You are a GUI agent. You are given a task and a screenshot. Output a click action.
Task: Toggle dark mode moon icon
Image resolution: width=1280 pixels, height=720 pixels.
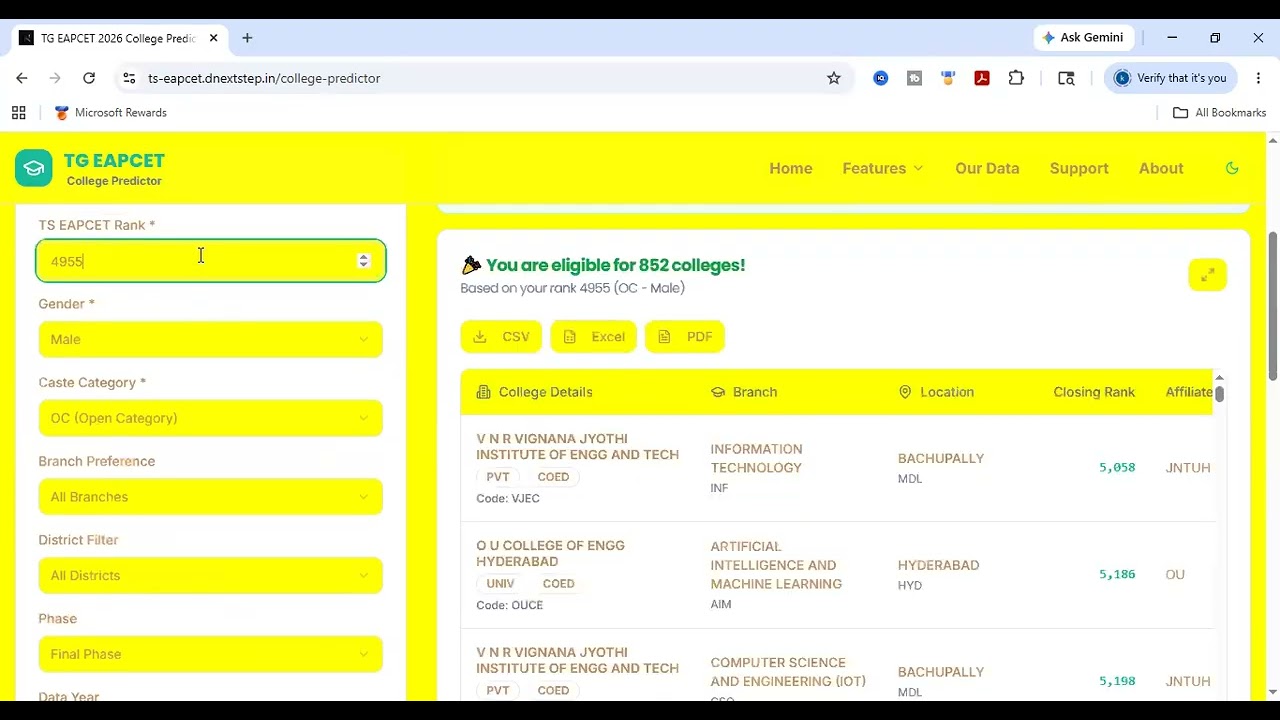pyautogui.click(x=1232, y=168)
